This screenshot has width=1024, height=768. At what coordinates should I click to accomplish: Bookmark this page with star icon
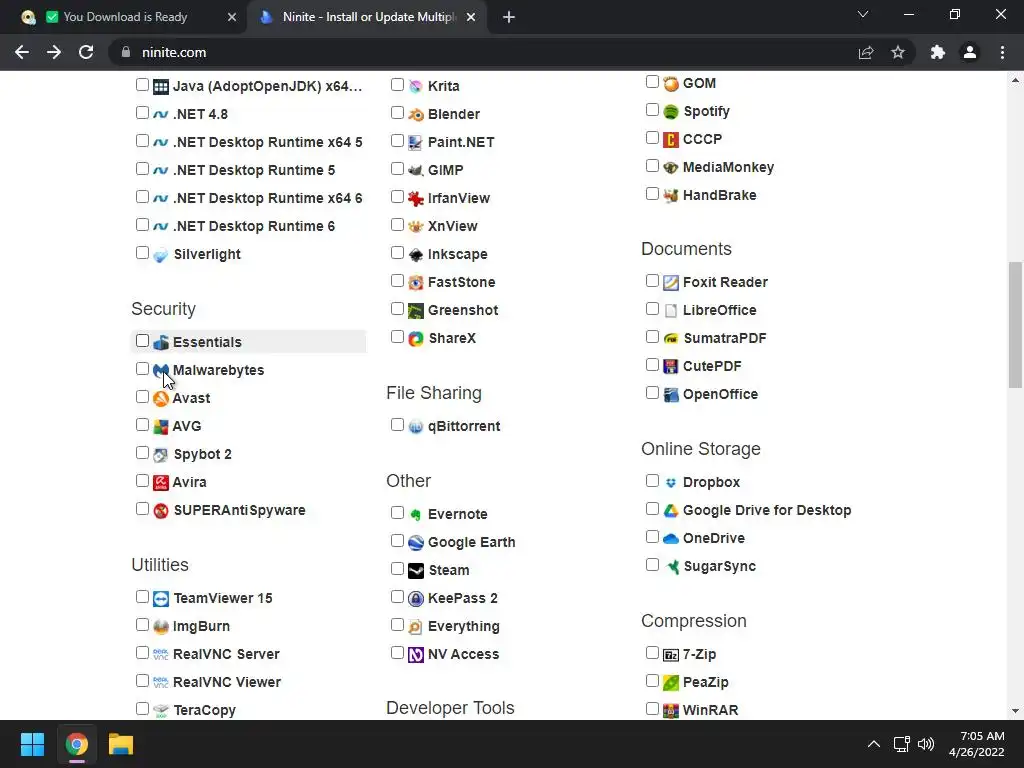click(x=898, y=52)
